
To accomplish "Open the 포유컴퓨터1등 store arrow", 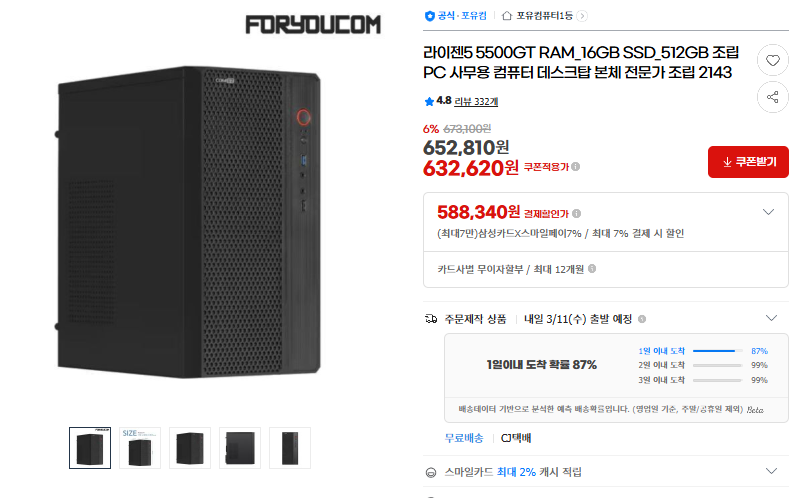I will (x=582, y=16).
